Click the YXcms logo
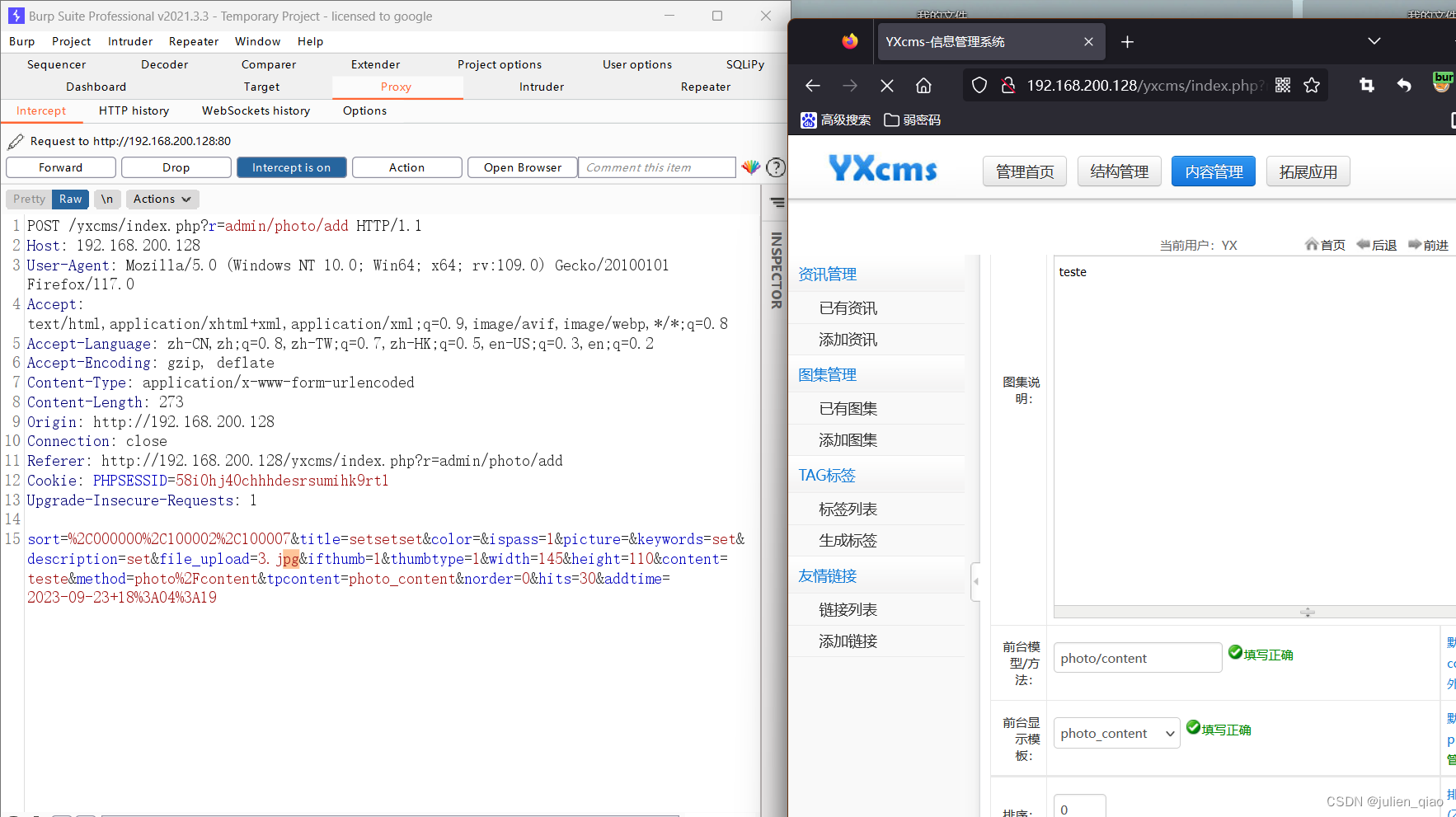Viewport: 1456px width, 817px height. point(883,168)
